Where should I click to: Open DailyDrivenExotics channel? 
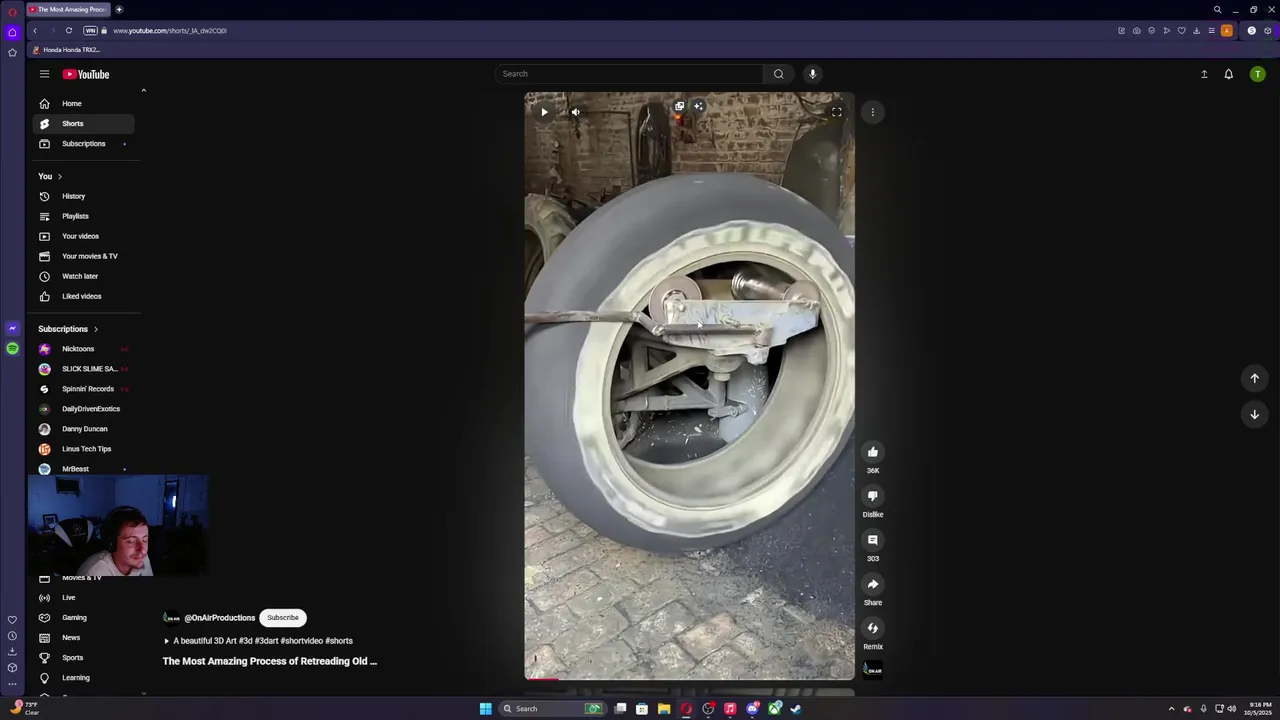coord(84,409)
